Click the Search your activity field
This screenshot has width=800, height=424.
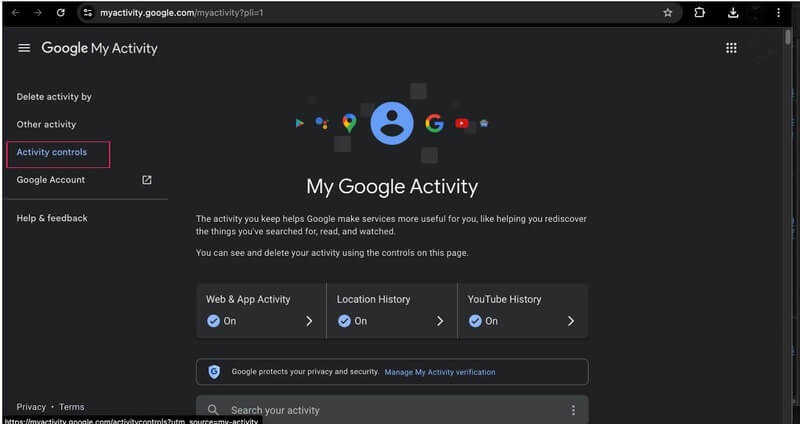pyautogui.click(x=392, y=410)
